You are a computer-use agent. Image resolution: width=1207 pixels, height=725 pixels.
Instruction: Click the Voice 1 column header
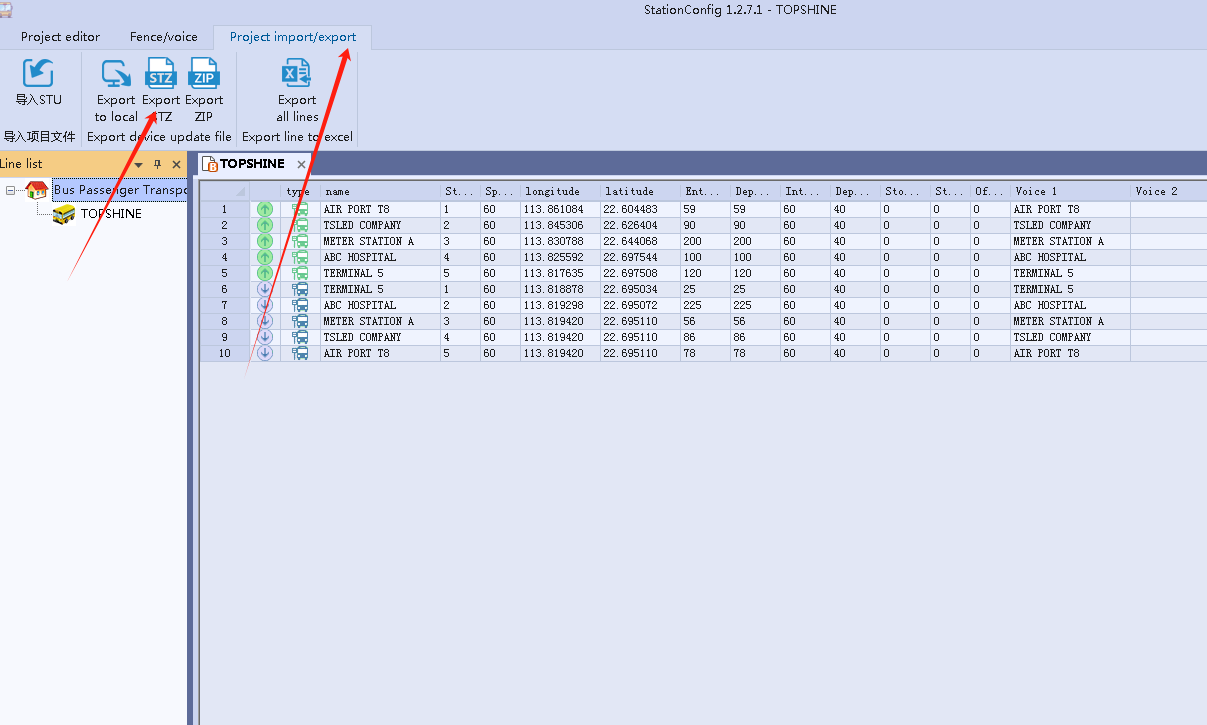point(1068,191)
